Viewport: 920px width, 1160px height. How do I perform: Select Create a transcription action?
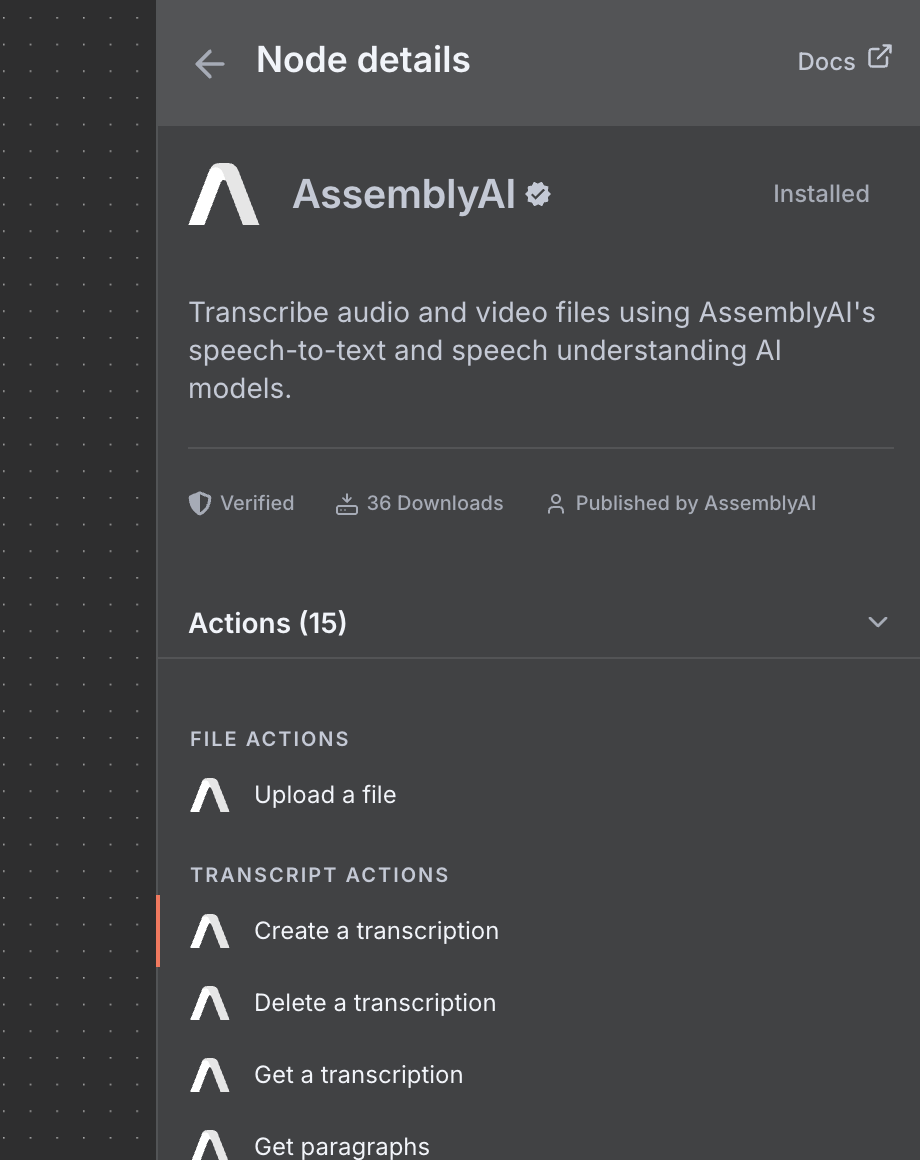pyautogui.click(x=376, y=931)
